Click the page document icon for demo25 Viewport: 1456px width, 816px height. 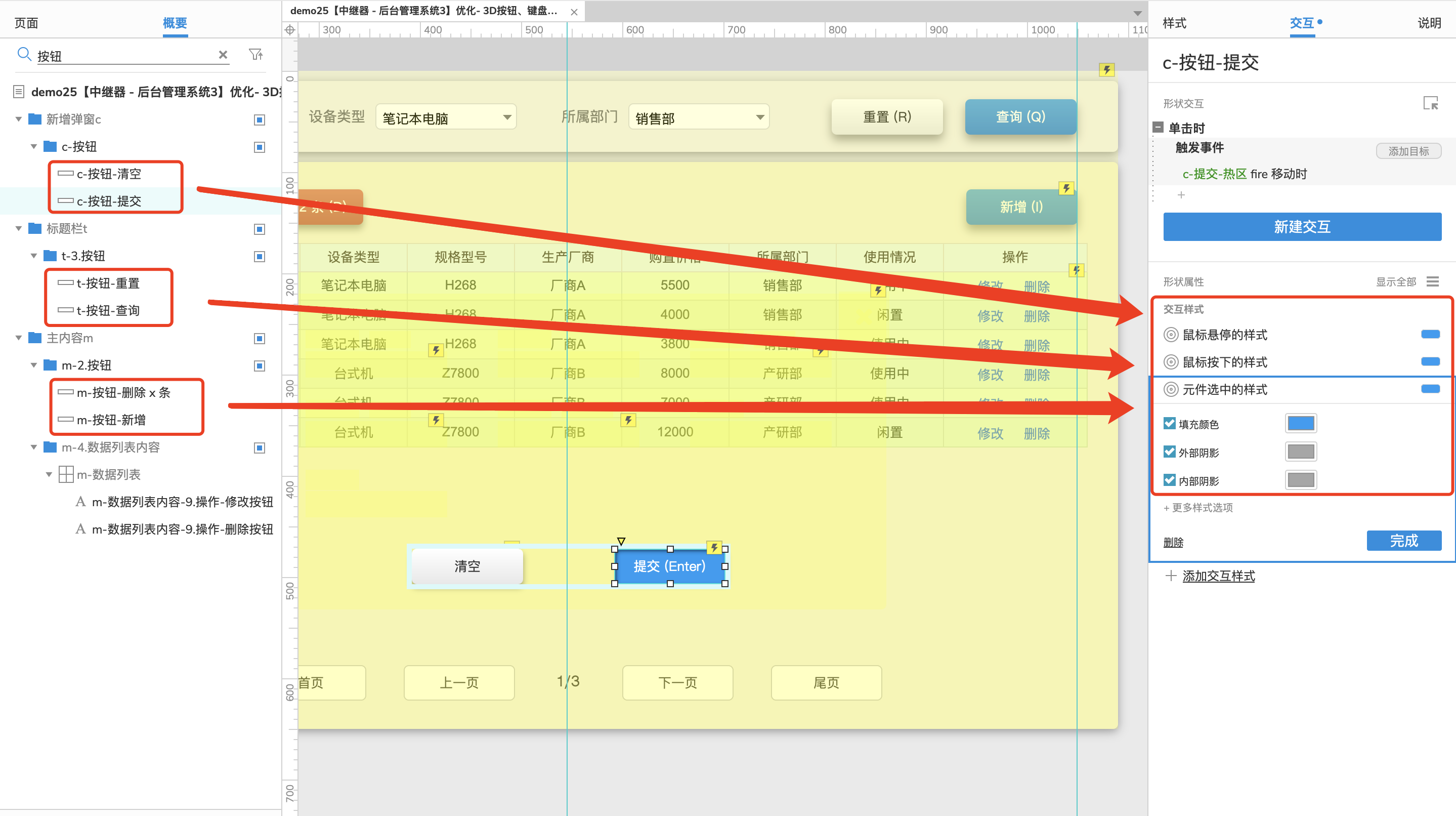pyautogui.click(x=19, y=92)
